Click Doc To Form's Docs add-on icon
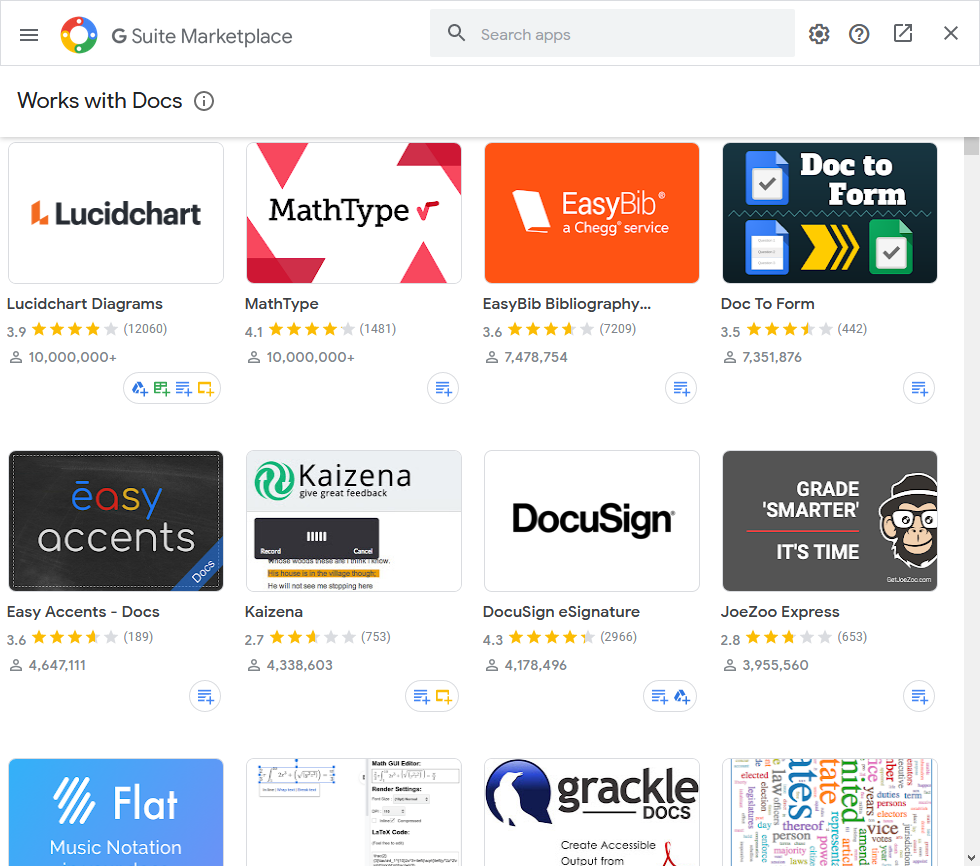This screenshot has height=866, width=980. [919, 389]
